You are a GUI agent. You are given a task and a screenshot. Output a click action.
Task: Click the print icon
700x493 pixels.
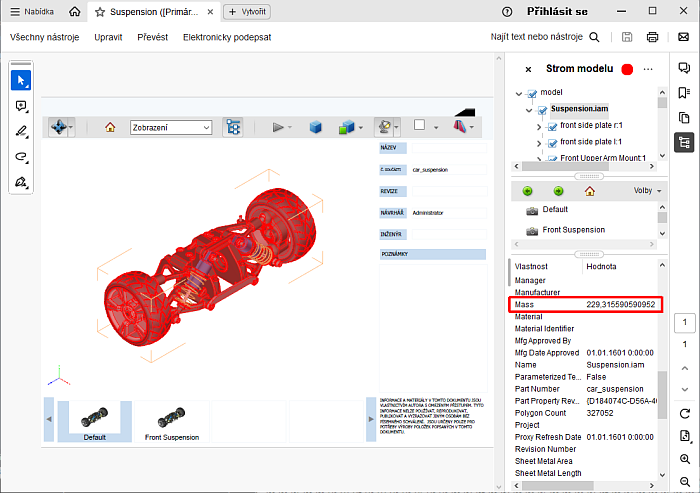click(x=653, y=37)
